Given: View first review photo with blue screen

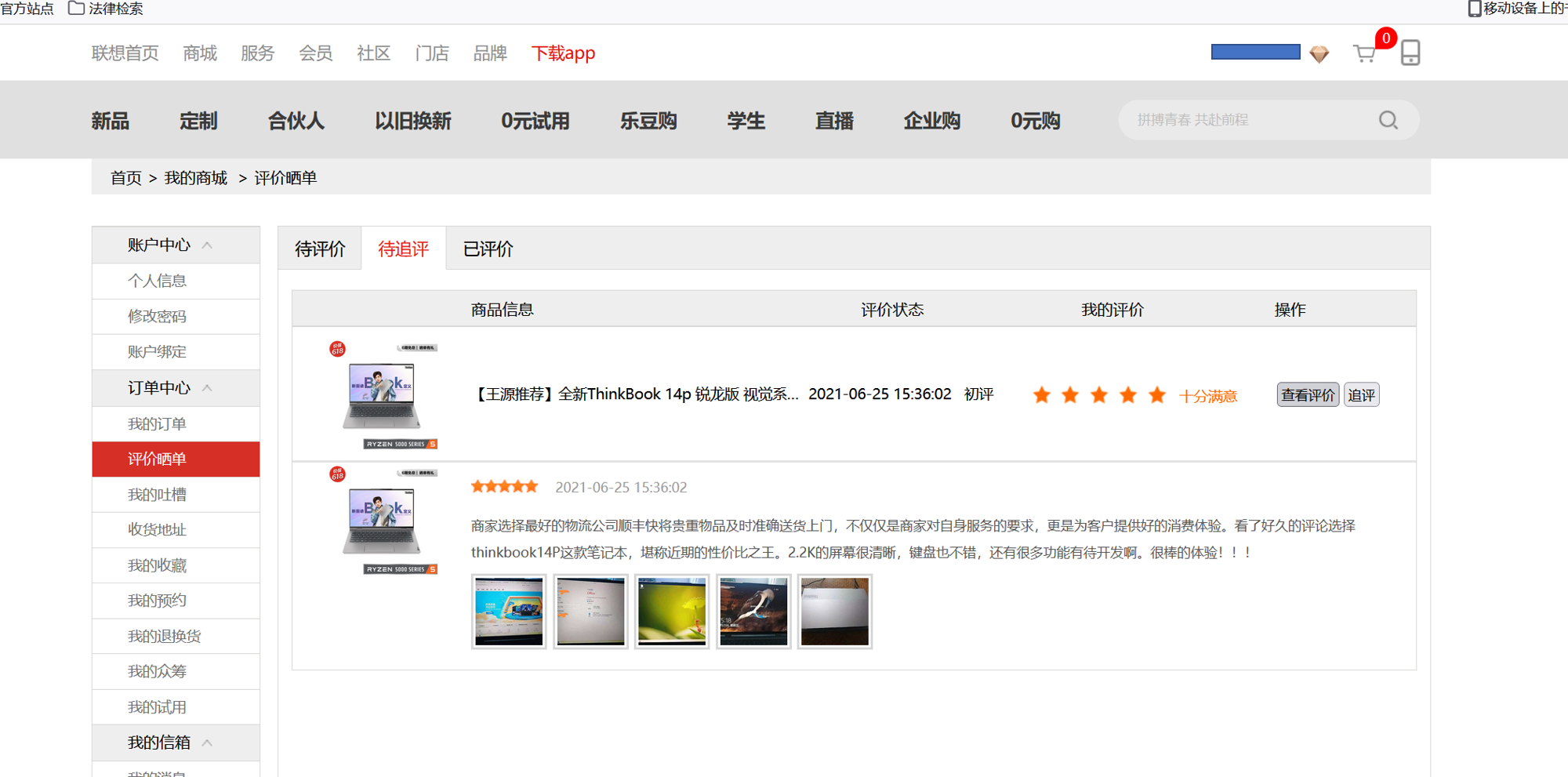Looking at the screenshot, I should pyautogui.click(x=509, y=612).
